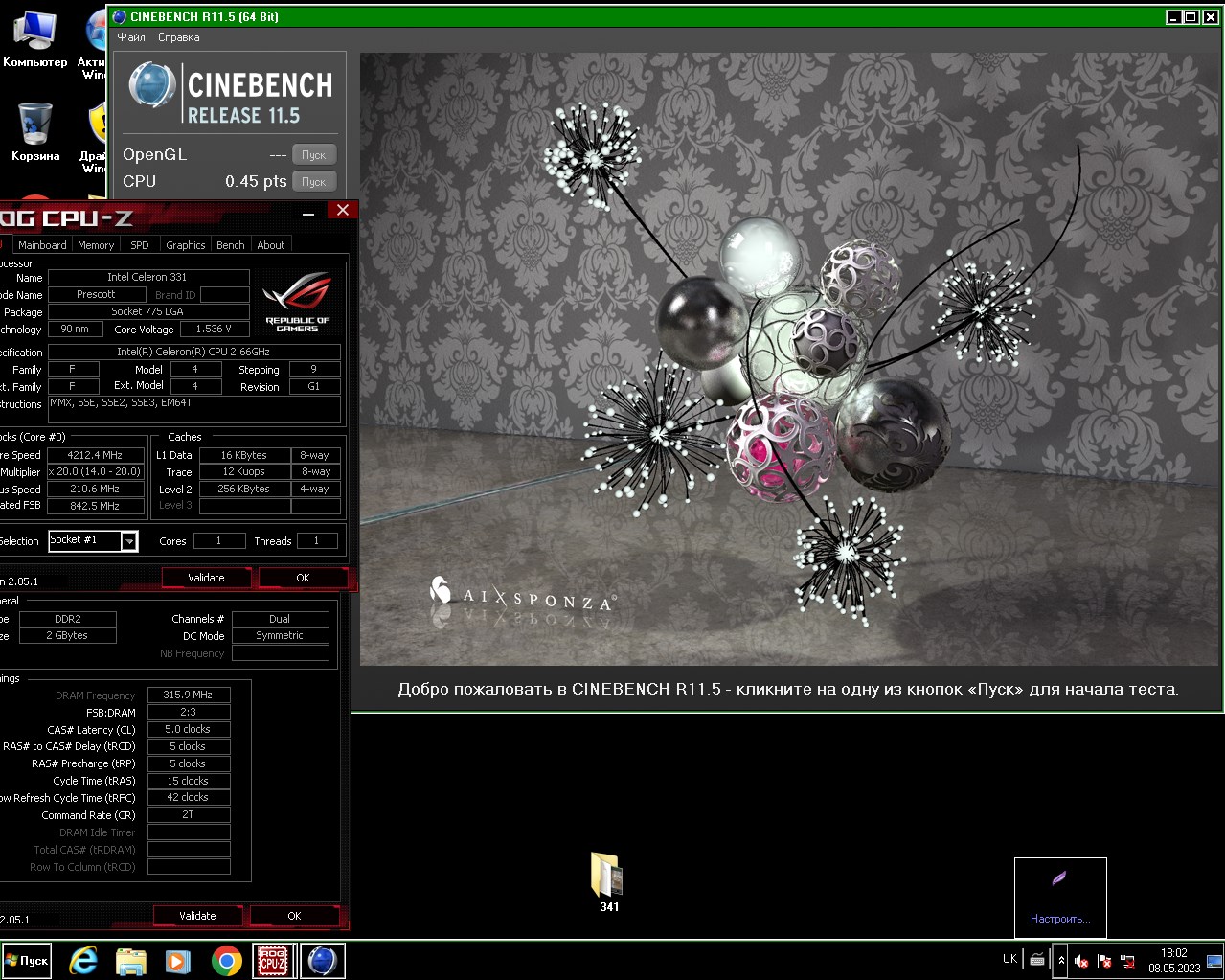1225x980 pixels.
Task: Click the 315.9 MHz DRAM frequency value
Action: (x=189, y=695)
